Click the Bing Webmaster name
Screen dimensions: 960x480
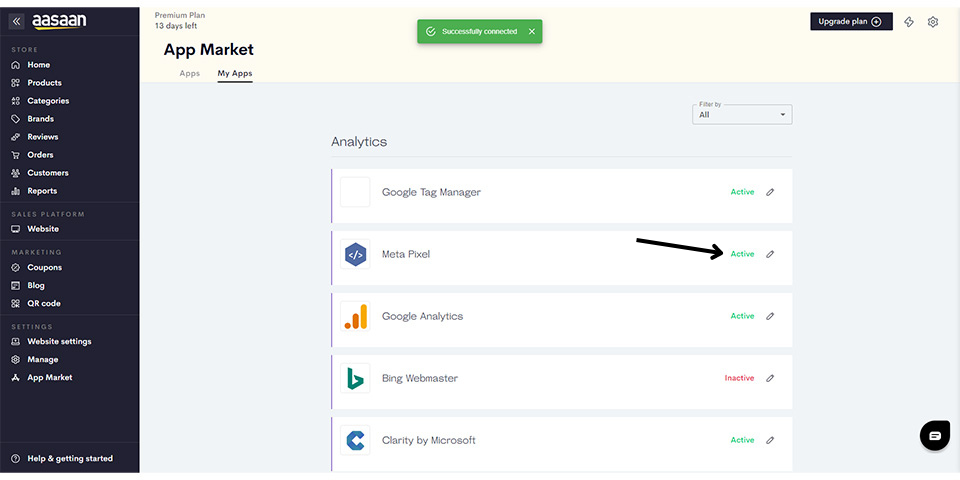419,378
